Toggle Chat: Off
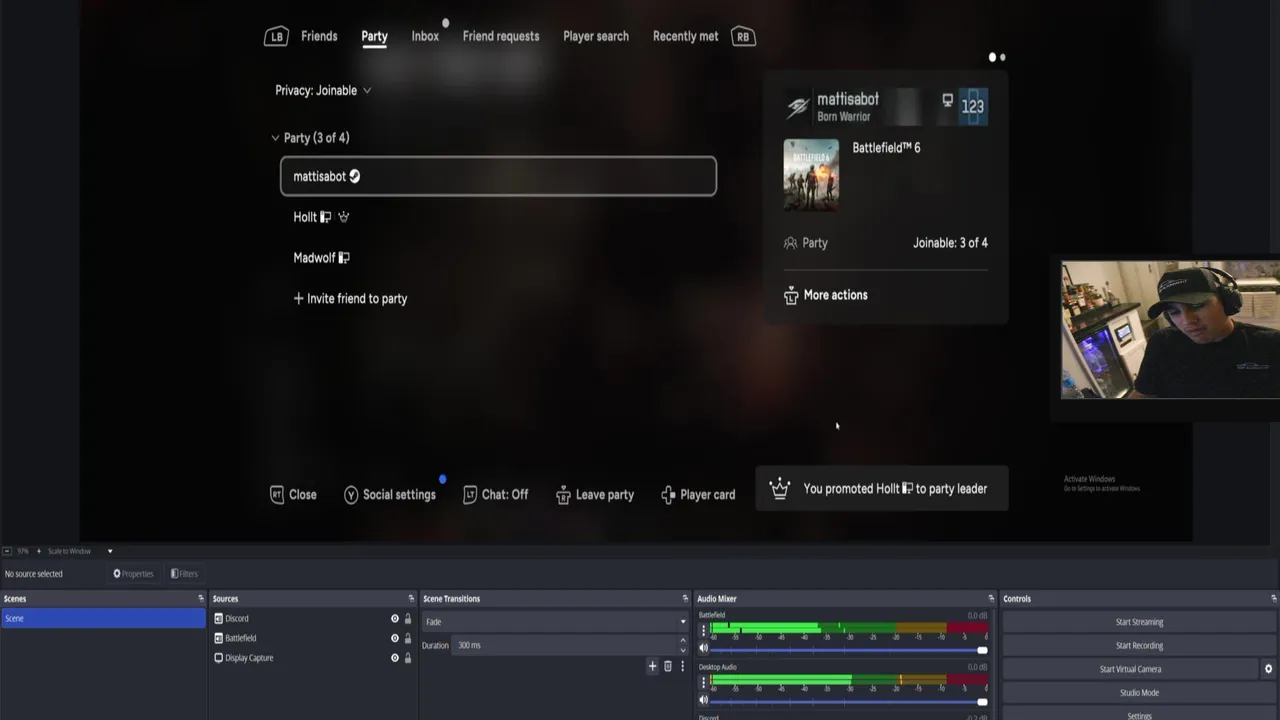The image size is (1280, 720). pyautogui.click(x=496, y=494)
